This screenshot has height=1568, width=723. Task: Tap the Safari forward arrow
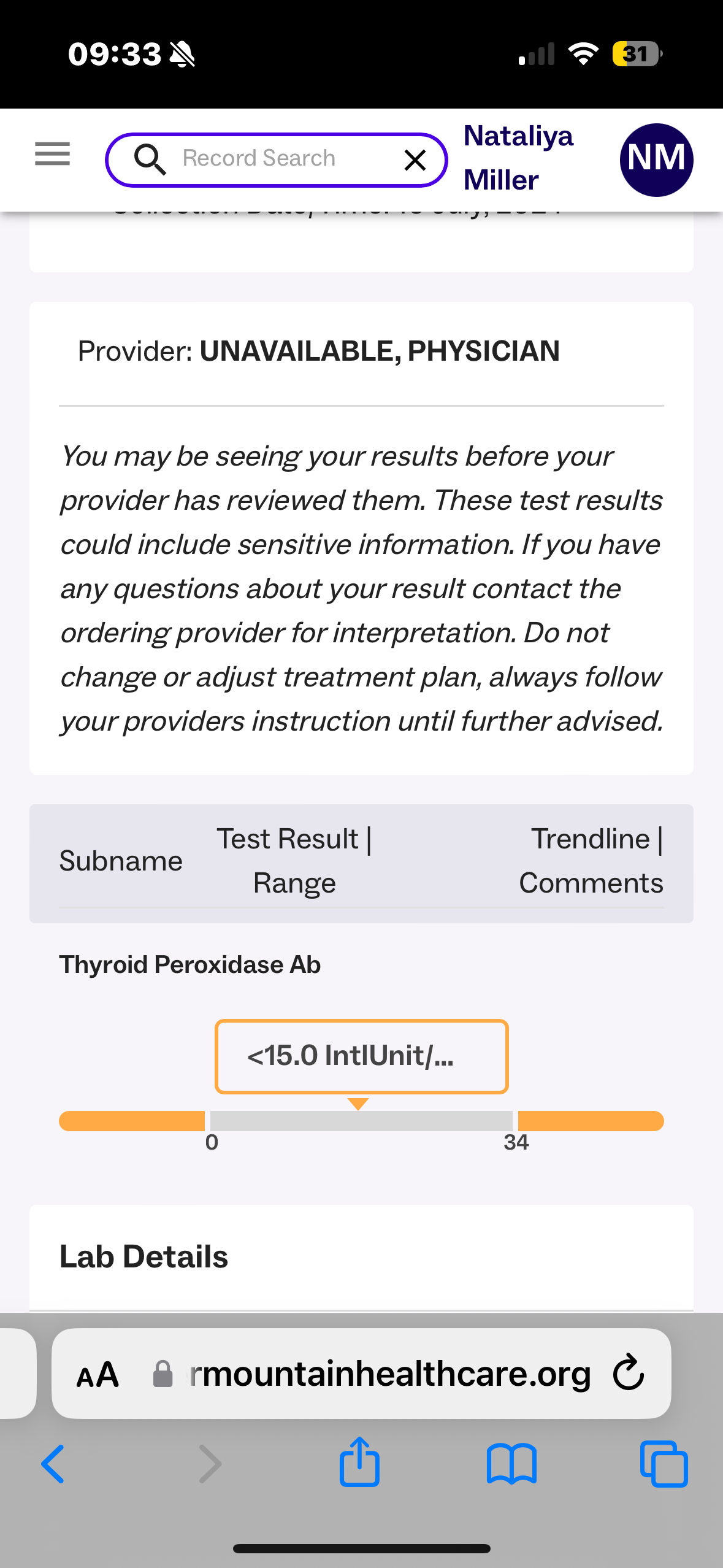[210, 1464]
